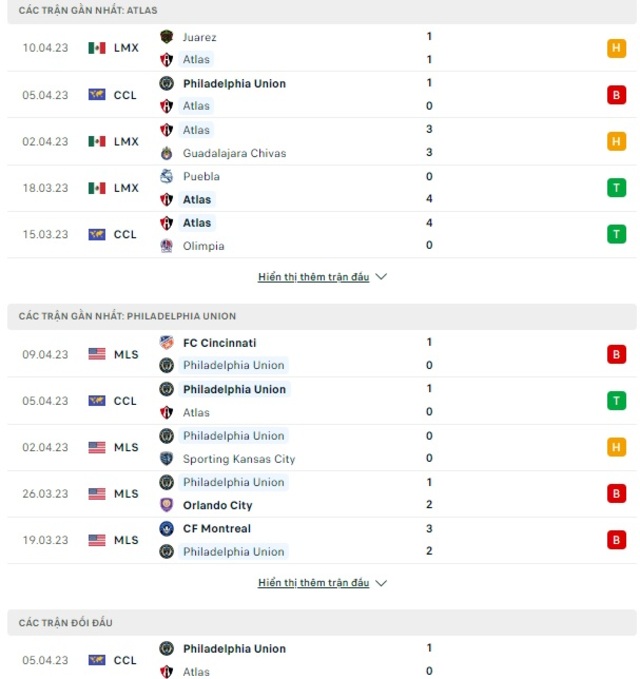Open the CF Montreal vs Philadelphia Union match row
The height and width of the screenshot is (679, 640).
point(322,540)
